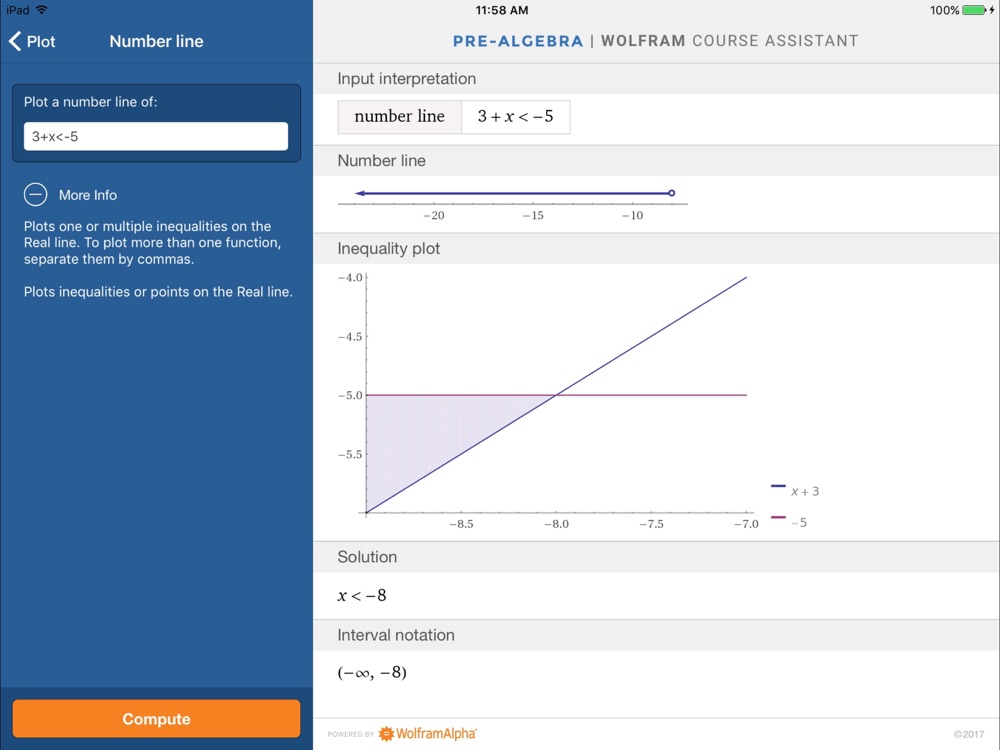Collapse the More Info section
The image size is (1000, 750).
click(x=36, y=195)
